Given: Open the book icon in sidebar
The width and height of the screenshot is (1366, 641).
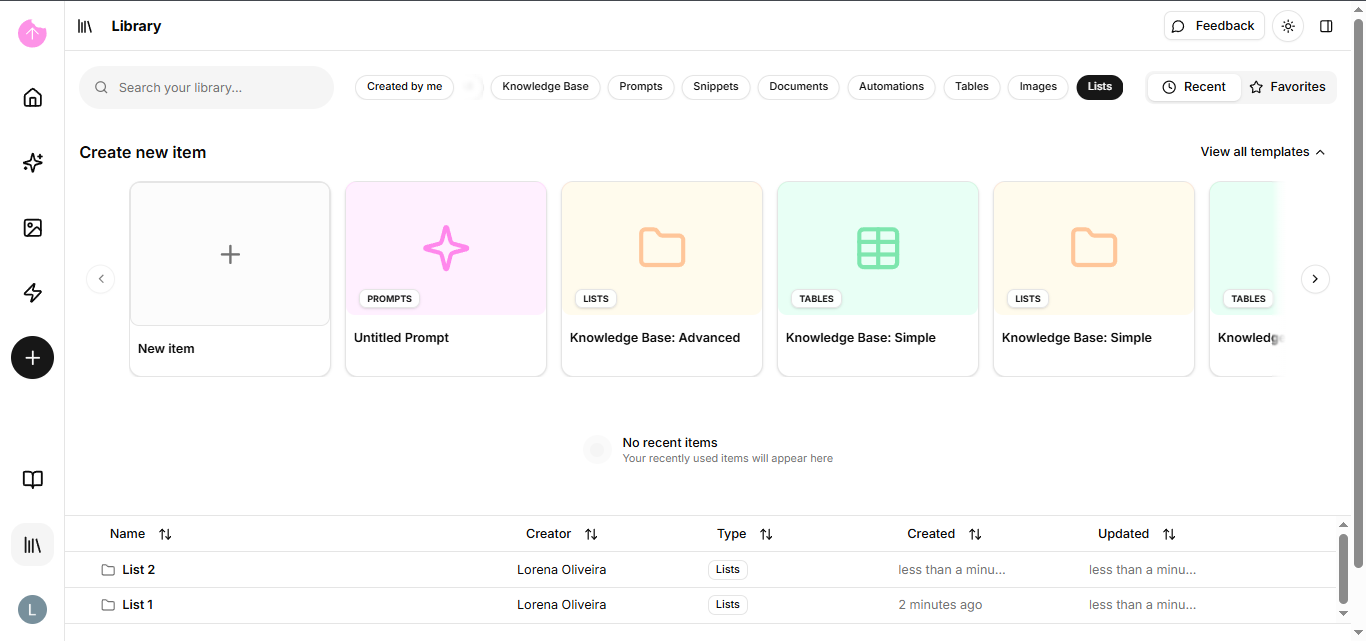Looking at the screenshot, I should pyautogui.click(x=33, y=480).
